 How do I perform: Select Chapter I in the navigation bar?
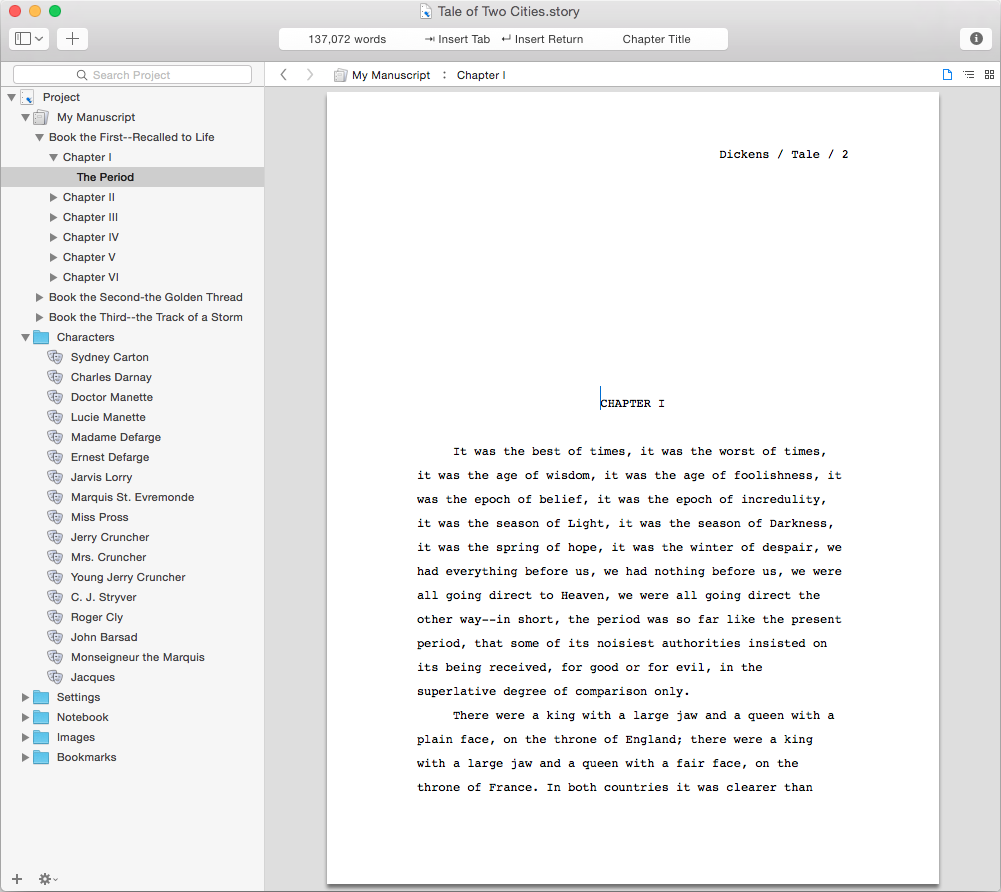[480, 74]
